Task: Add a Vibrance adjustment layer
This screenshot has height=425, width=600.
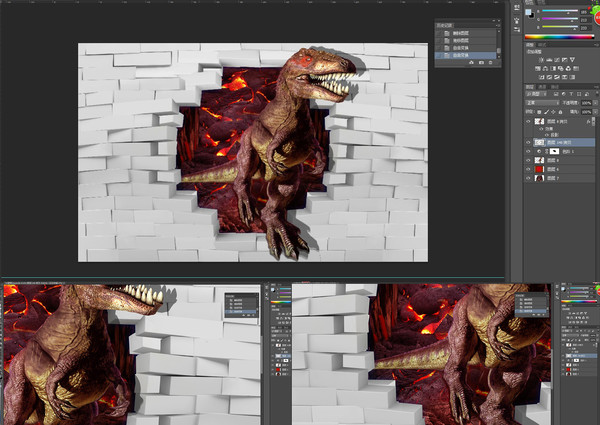Action: (x=572, y=60)
